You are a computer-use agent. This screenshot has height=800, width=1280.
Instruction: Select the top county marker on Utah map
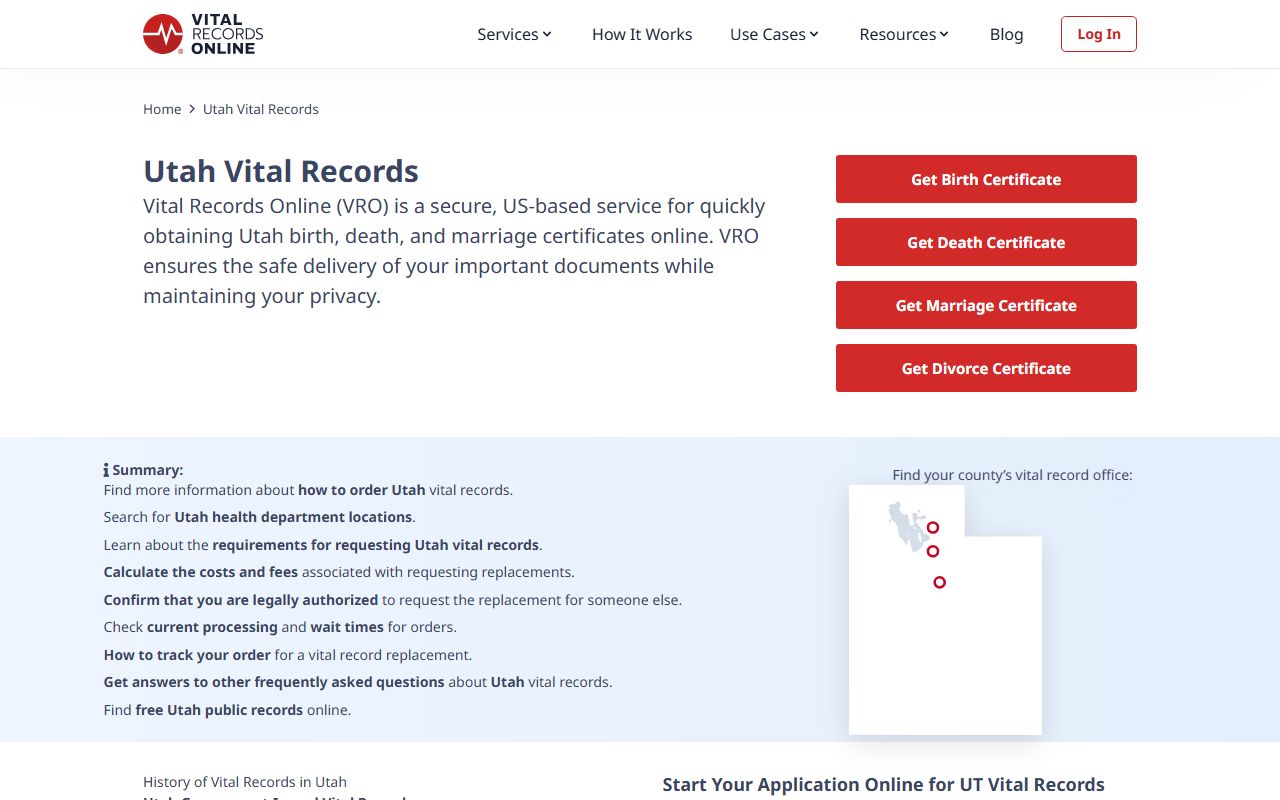(933, 527)
